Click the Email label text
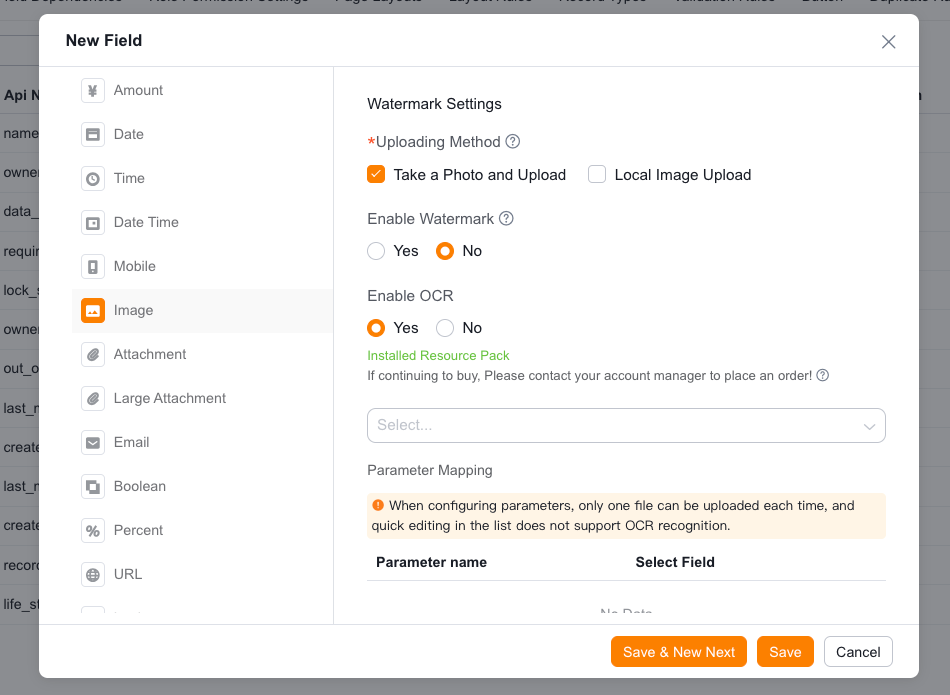This screenshot has width=950, height=695. pos(131,442)
